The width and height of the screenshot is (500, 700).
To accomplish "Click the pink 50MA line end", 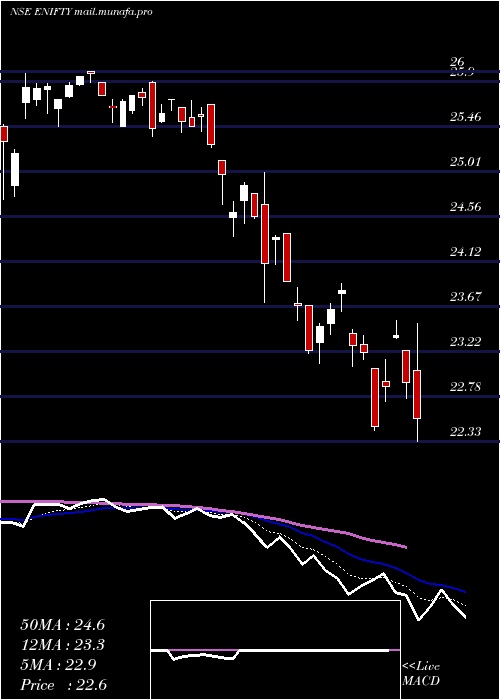I will (405, 546).
